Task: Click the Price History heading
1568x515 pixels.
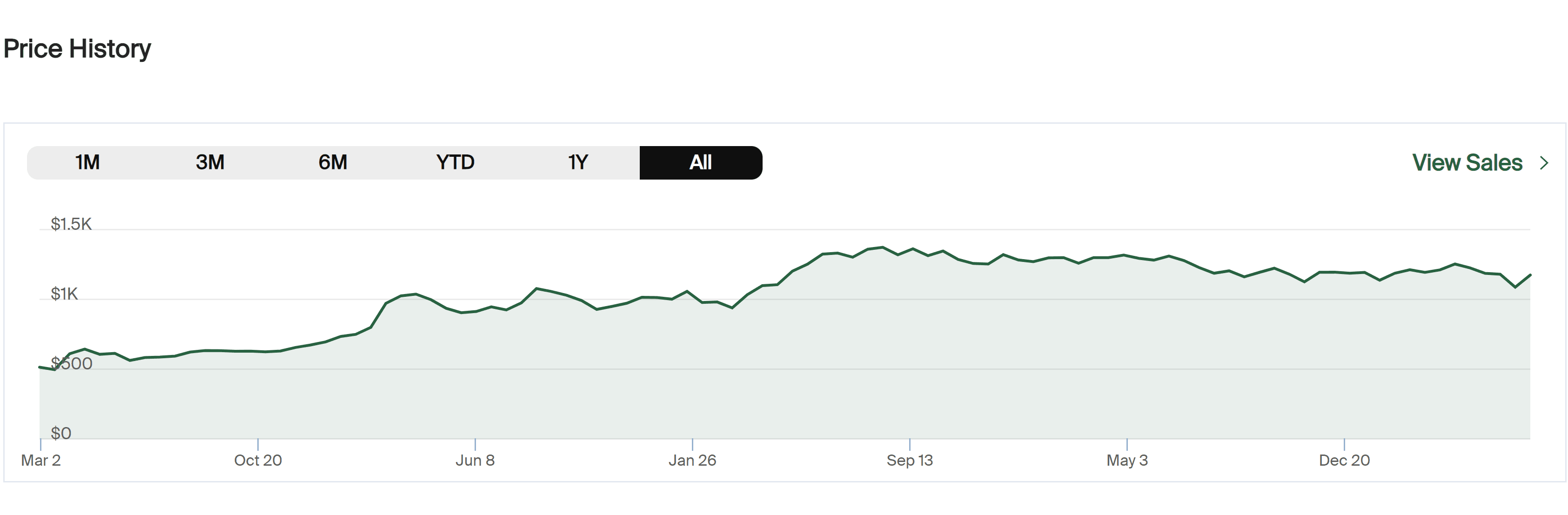Action: click(x=77, y=49)
